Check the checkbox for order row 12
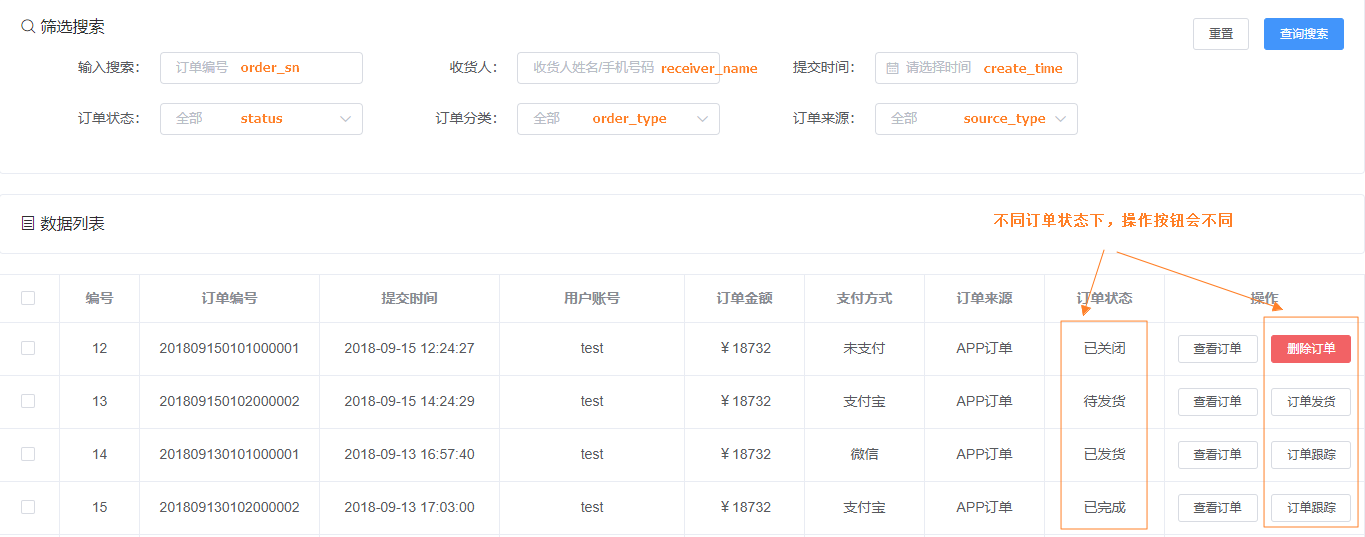The height and width of the screenshot is (537, 1365). point(28,348)
